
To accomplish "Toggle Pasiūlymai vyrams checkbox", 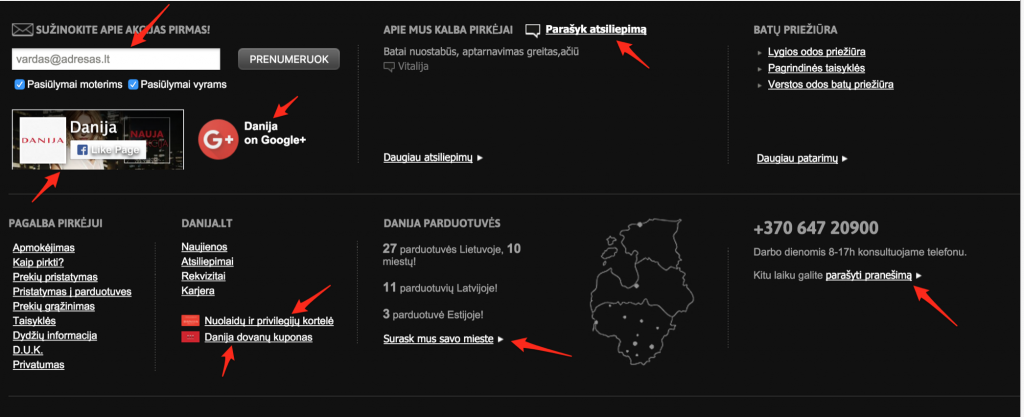I will click(133, 85).
